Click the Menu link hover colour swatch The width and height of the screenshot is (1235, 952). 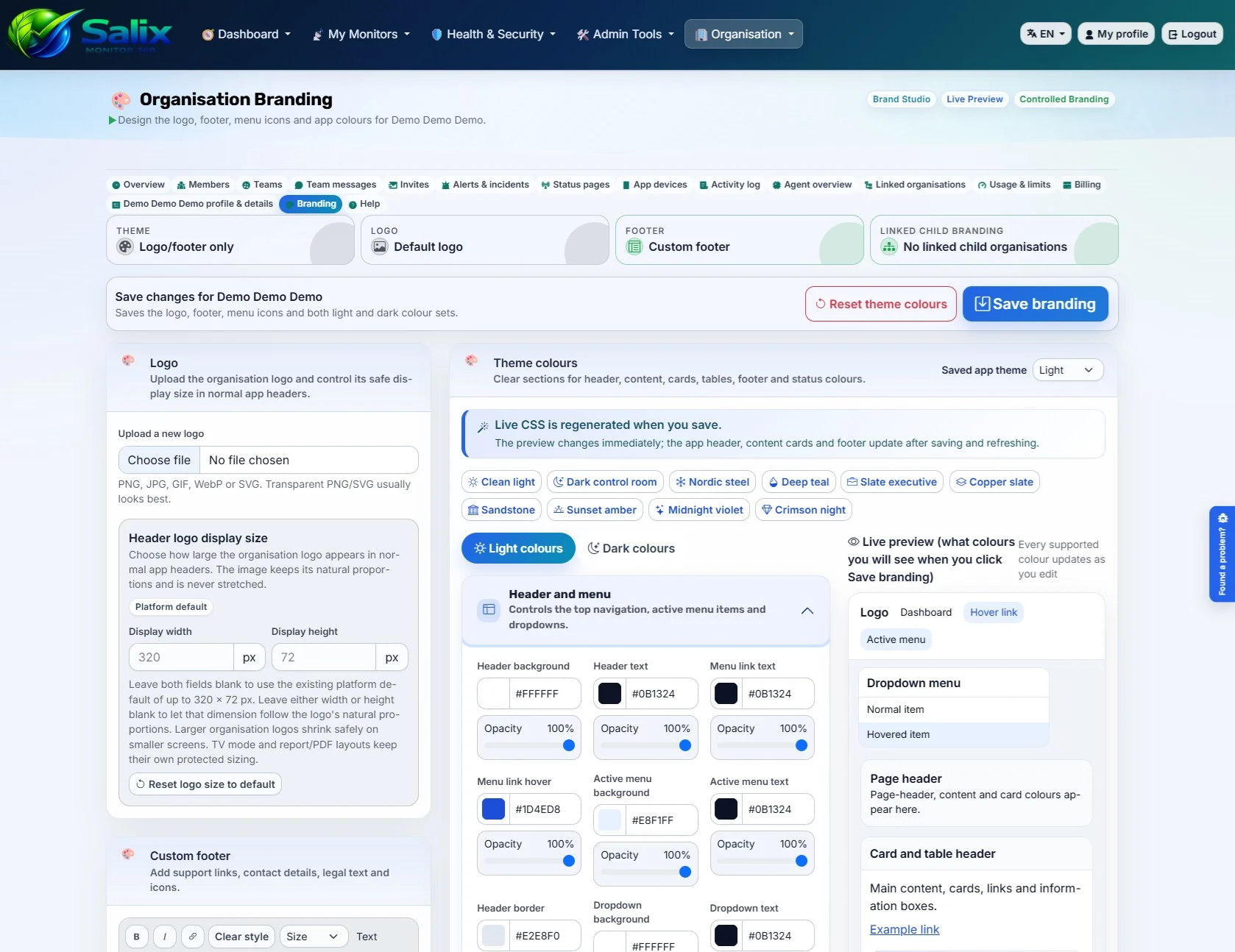[493, 809]
